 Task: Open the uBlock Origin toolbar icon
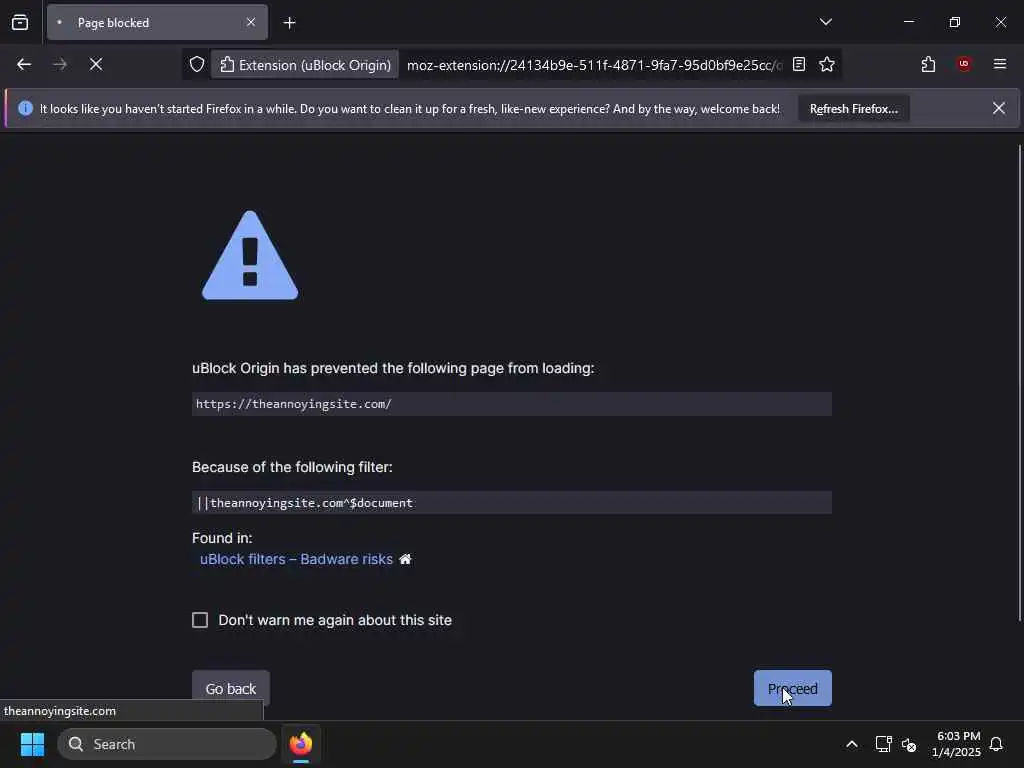tap(964, 64)
